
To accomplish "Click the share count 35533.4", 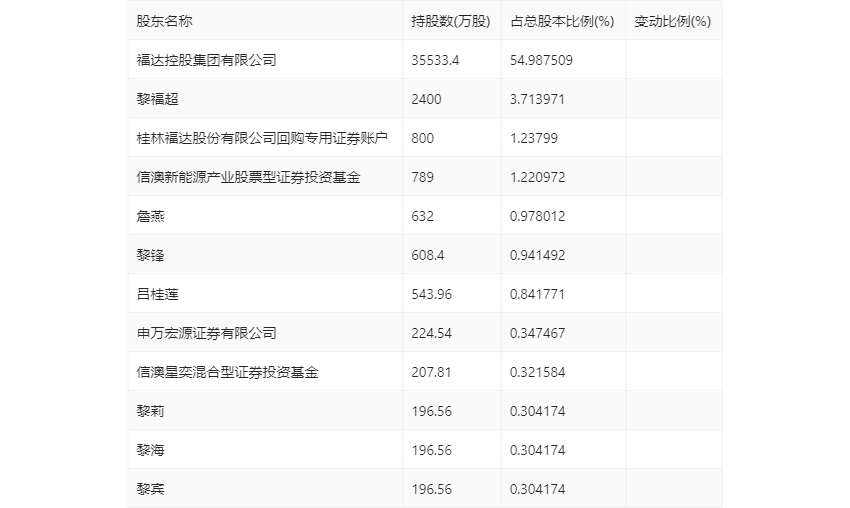I will pyautogui.click(x=435, y=60).
